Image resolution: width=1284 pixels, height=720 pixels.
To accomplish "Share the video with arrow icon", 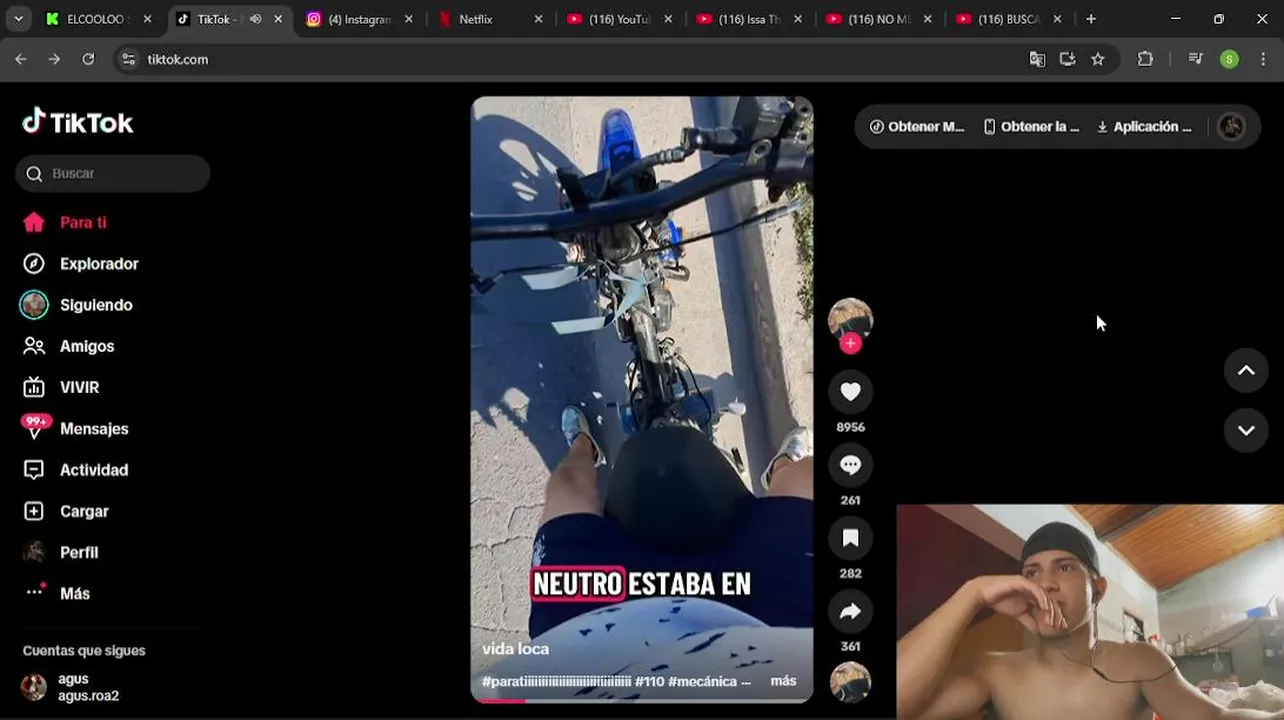I will [850, 611].
